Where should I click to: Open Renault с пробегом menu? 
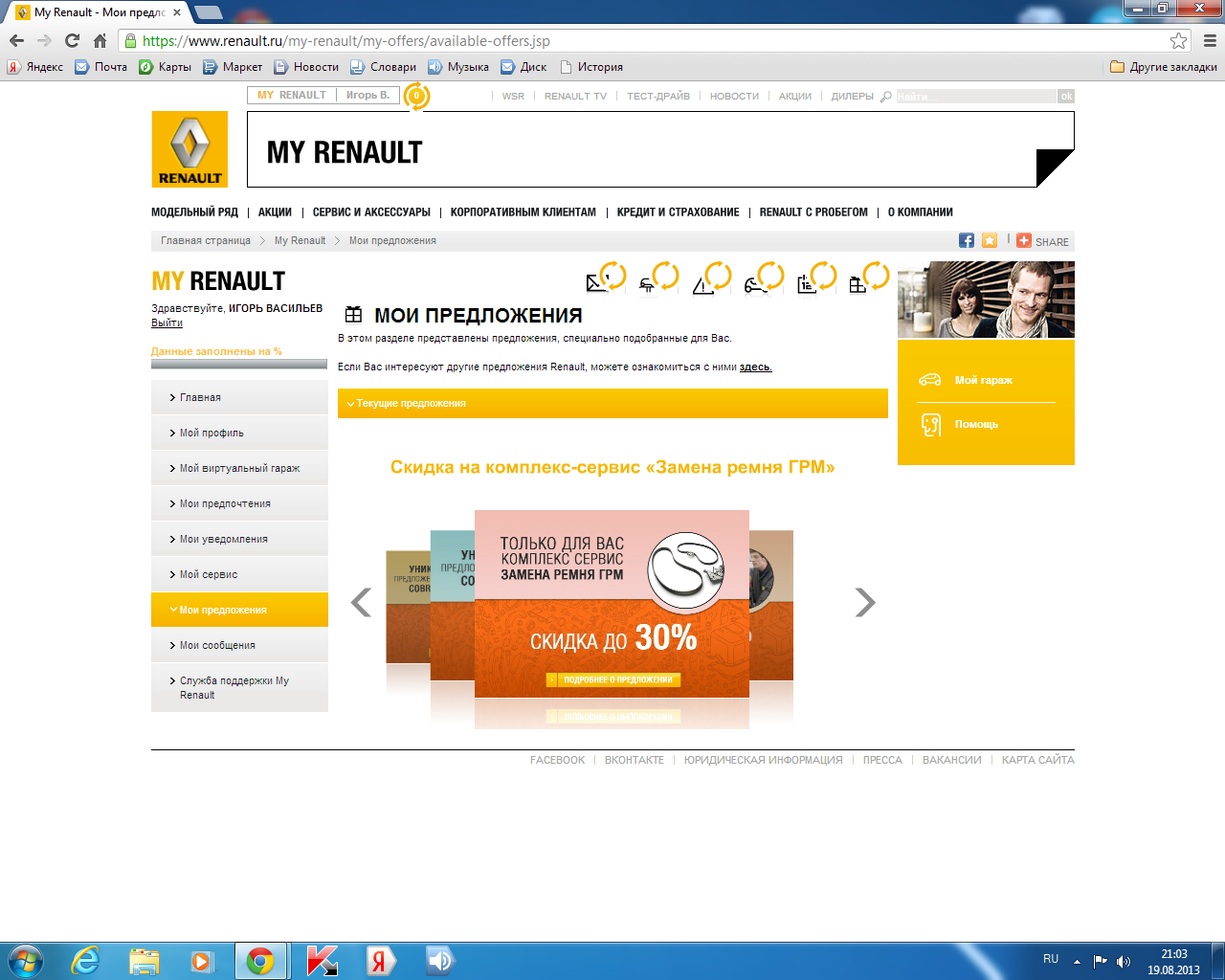[x=813, y=212]
